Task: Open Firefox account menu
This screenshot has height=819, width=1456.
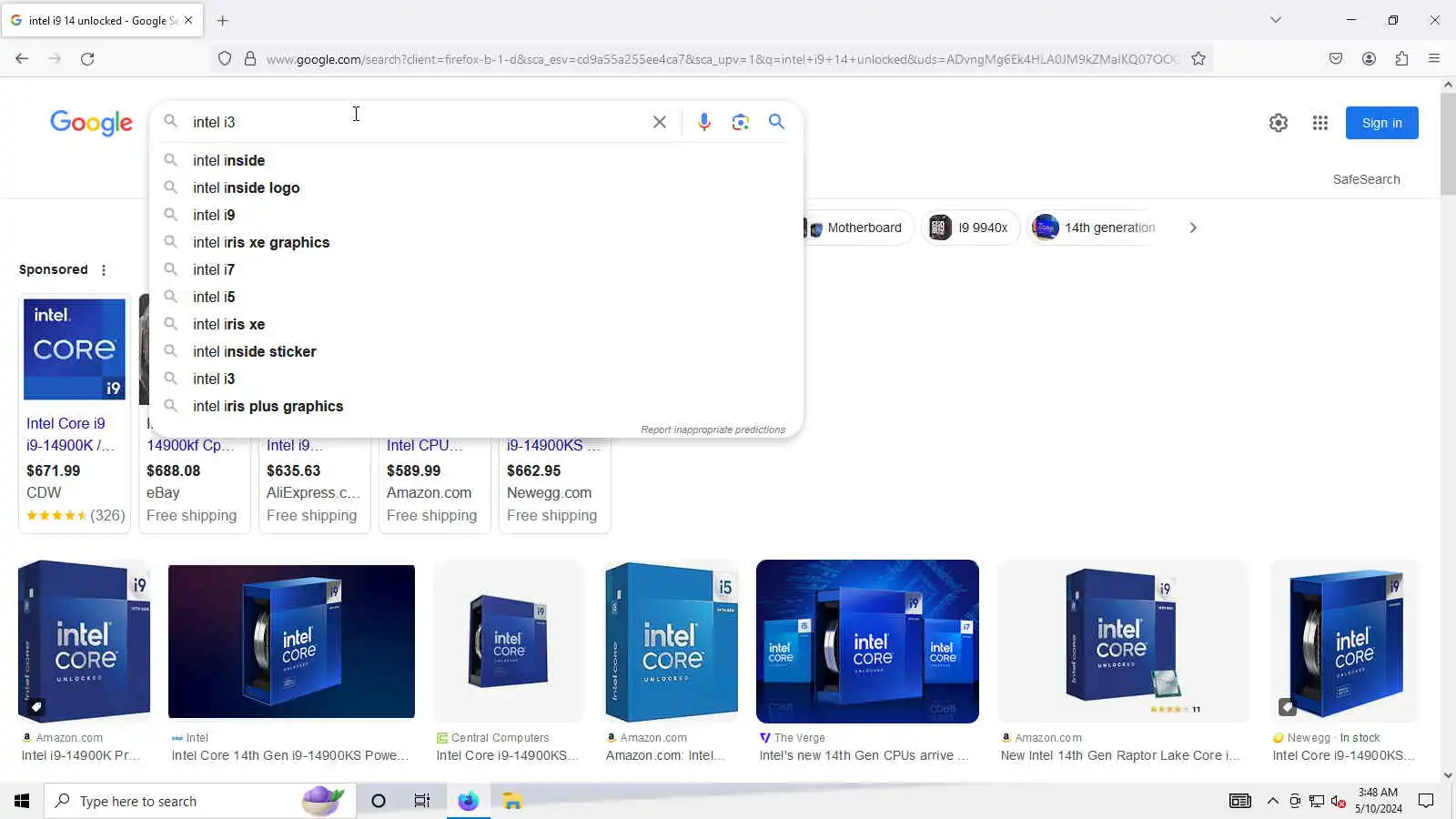Action: [1369, 58]
